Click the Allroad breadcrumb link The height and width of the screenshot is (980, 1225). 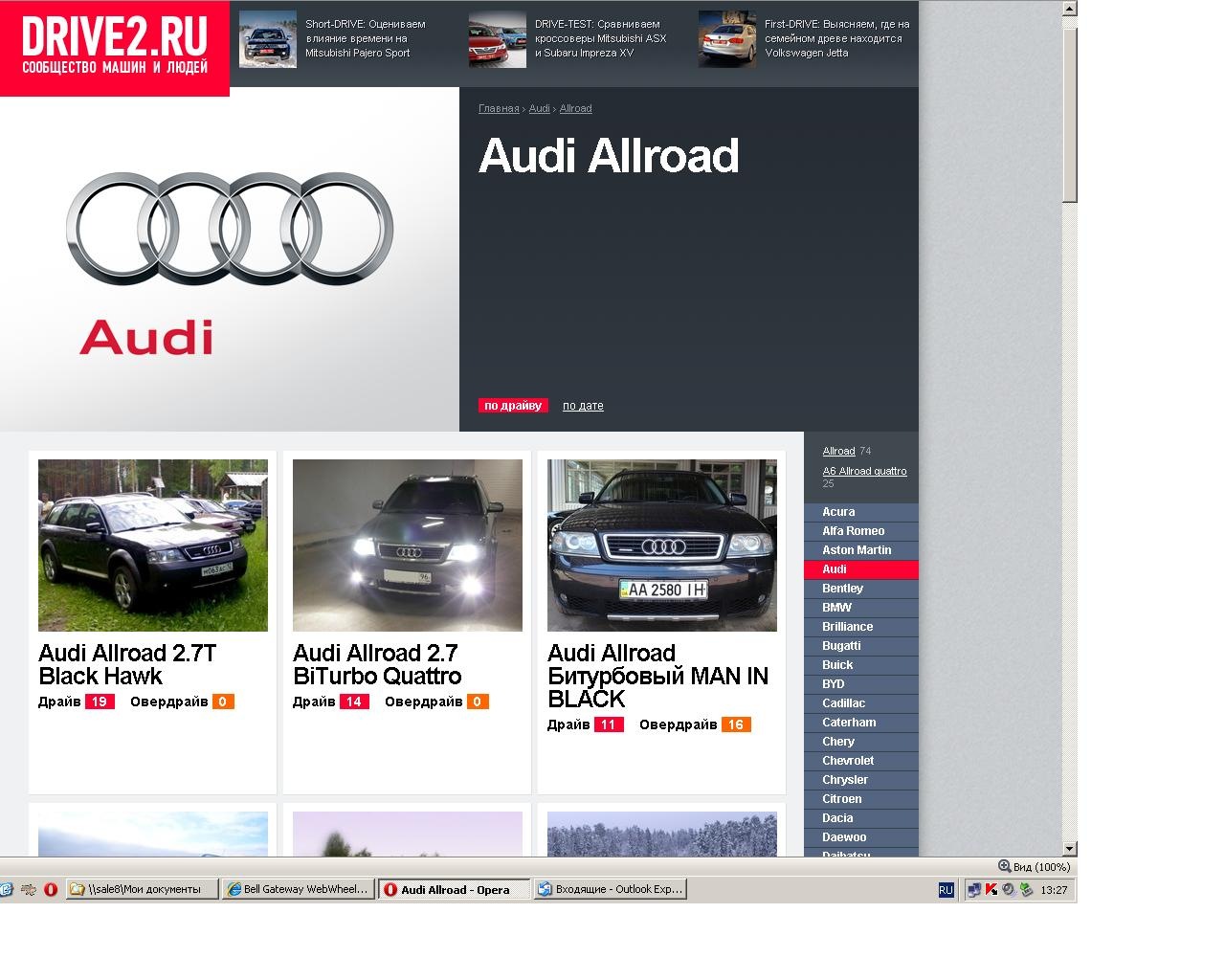(x=576, y=109)
